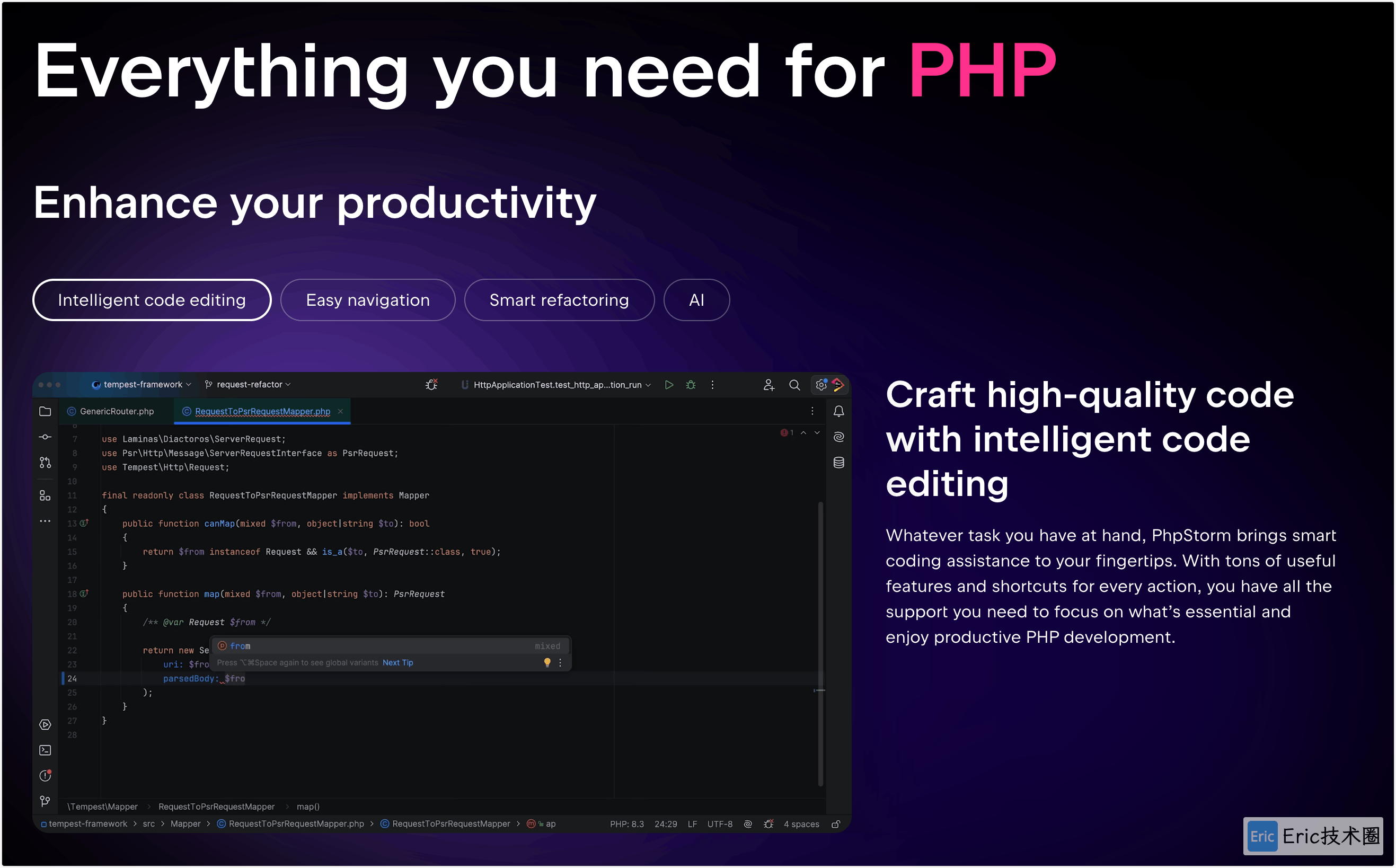The image size is (1396, 868).
Task: Open the Smart refactoring tab
Action: click(x=559, y=300)
